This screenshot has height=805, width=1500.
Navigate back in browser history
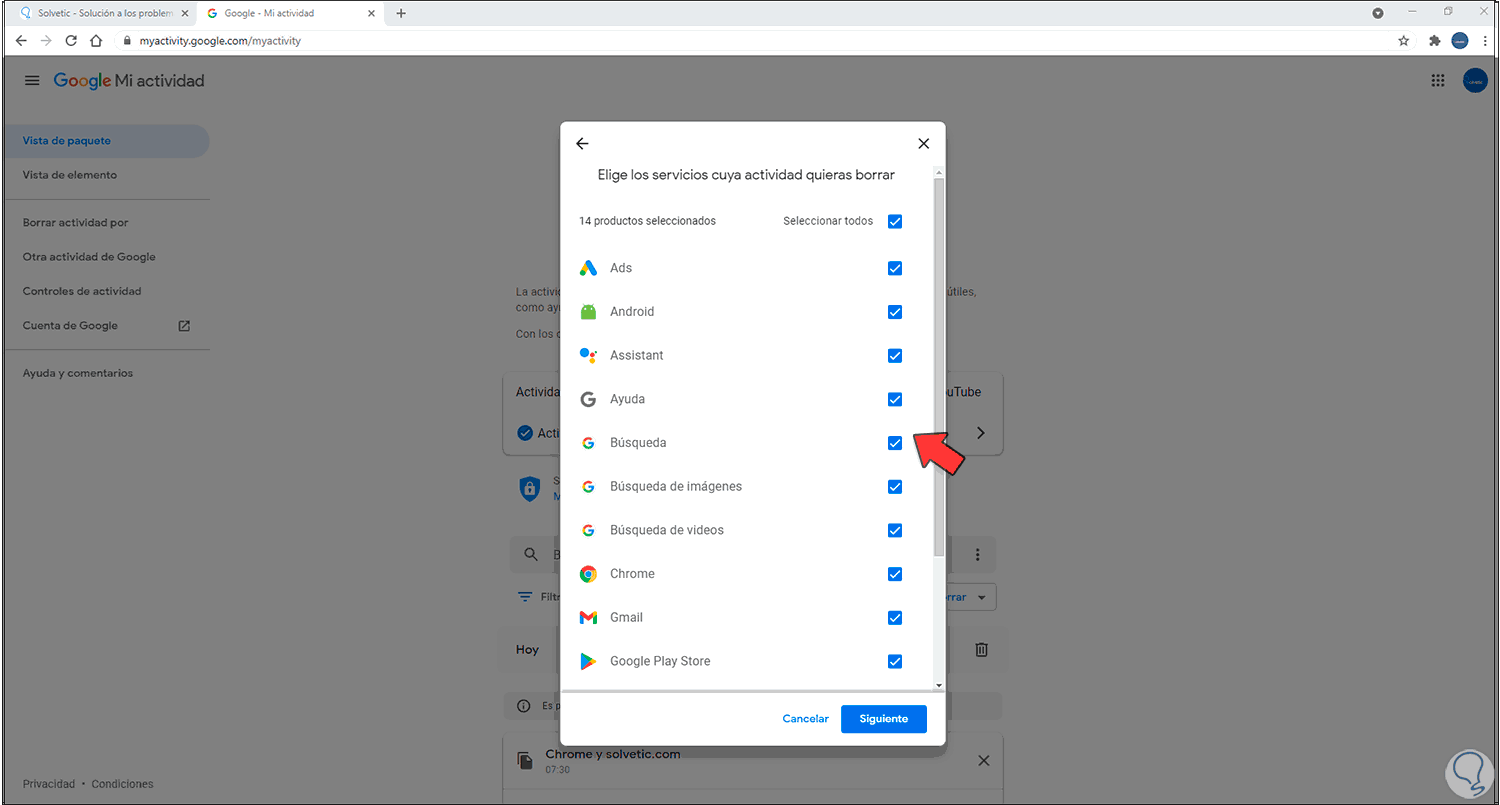pyautogui.click(x=21, y=41)
